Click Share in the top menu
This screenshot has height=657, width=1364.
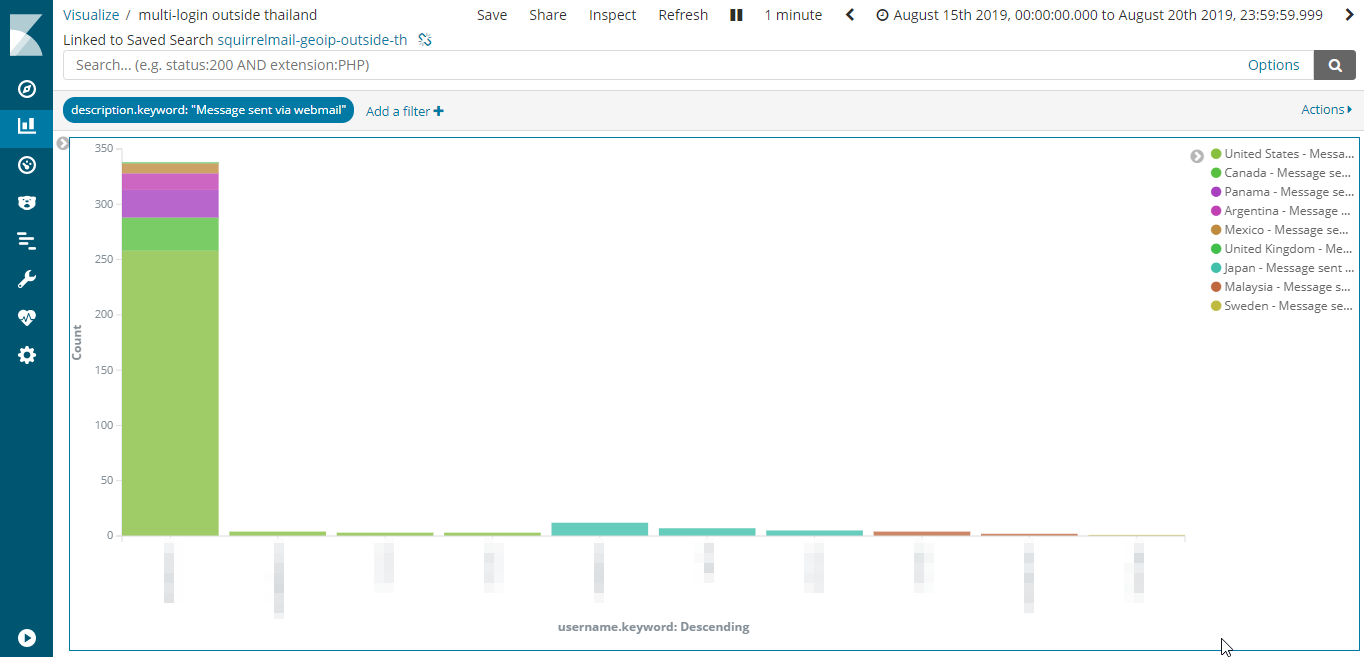coord(547,15)
